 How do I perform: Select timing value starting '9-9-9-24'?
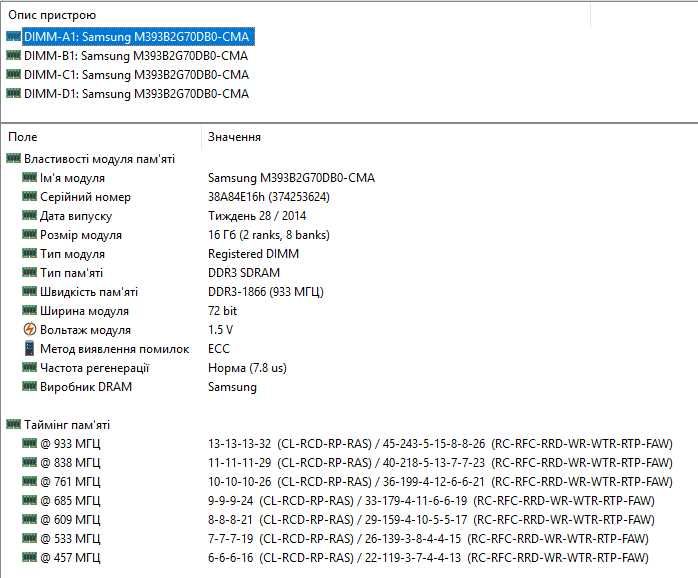(x=431, y=501)
